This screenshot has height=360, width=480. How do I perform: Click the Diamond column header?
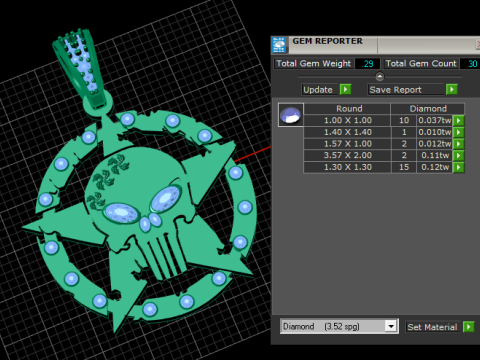428,109
